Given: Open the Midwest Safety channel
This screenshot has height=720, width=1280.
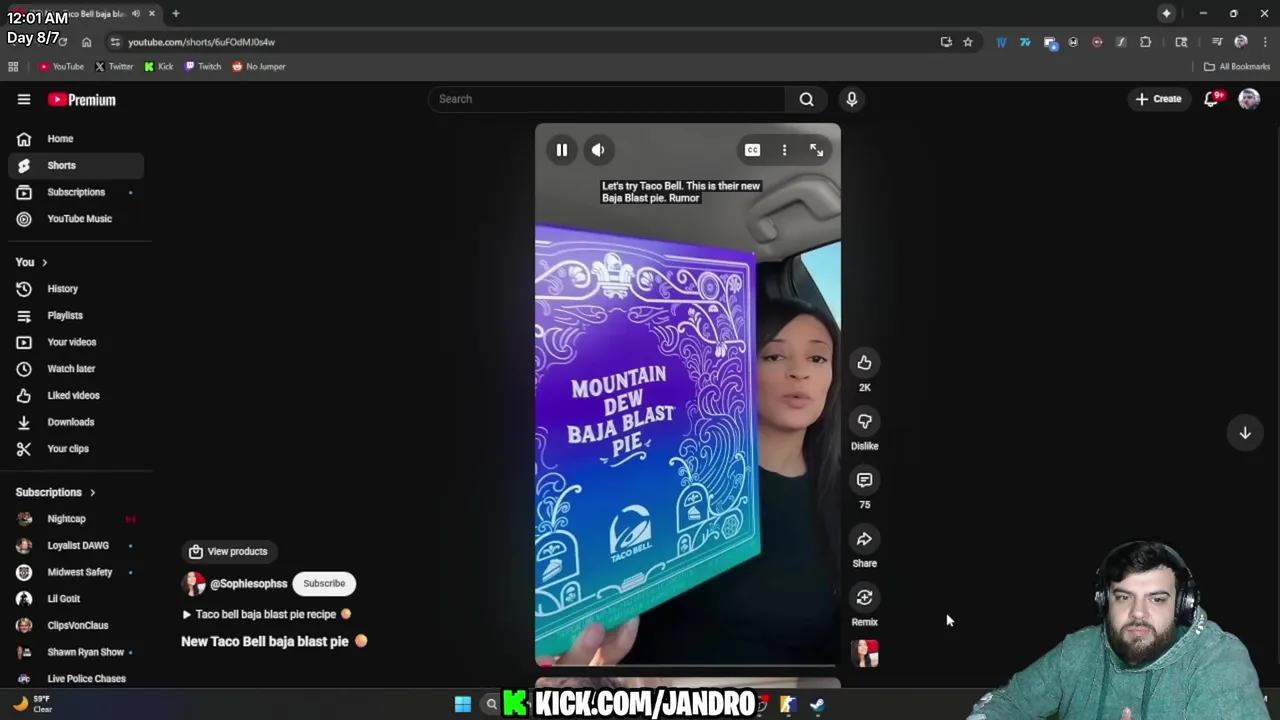Looking at the screenshot, I should point(76,572).
